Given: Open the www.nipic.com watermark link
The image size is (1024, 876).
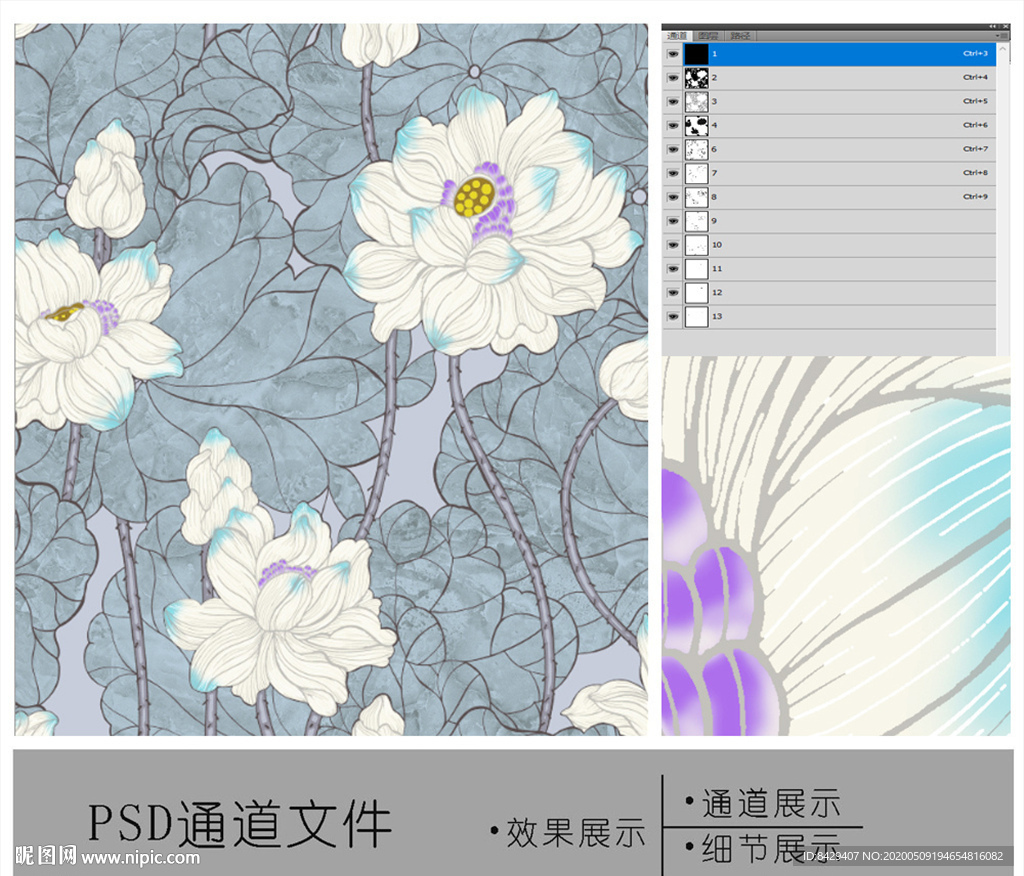Looking at the screenshot, I should tap(140, 857).
